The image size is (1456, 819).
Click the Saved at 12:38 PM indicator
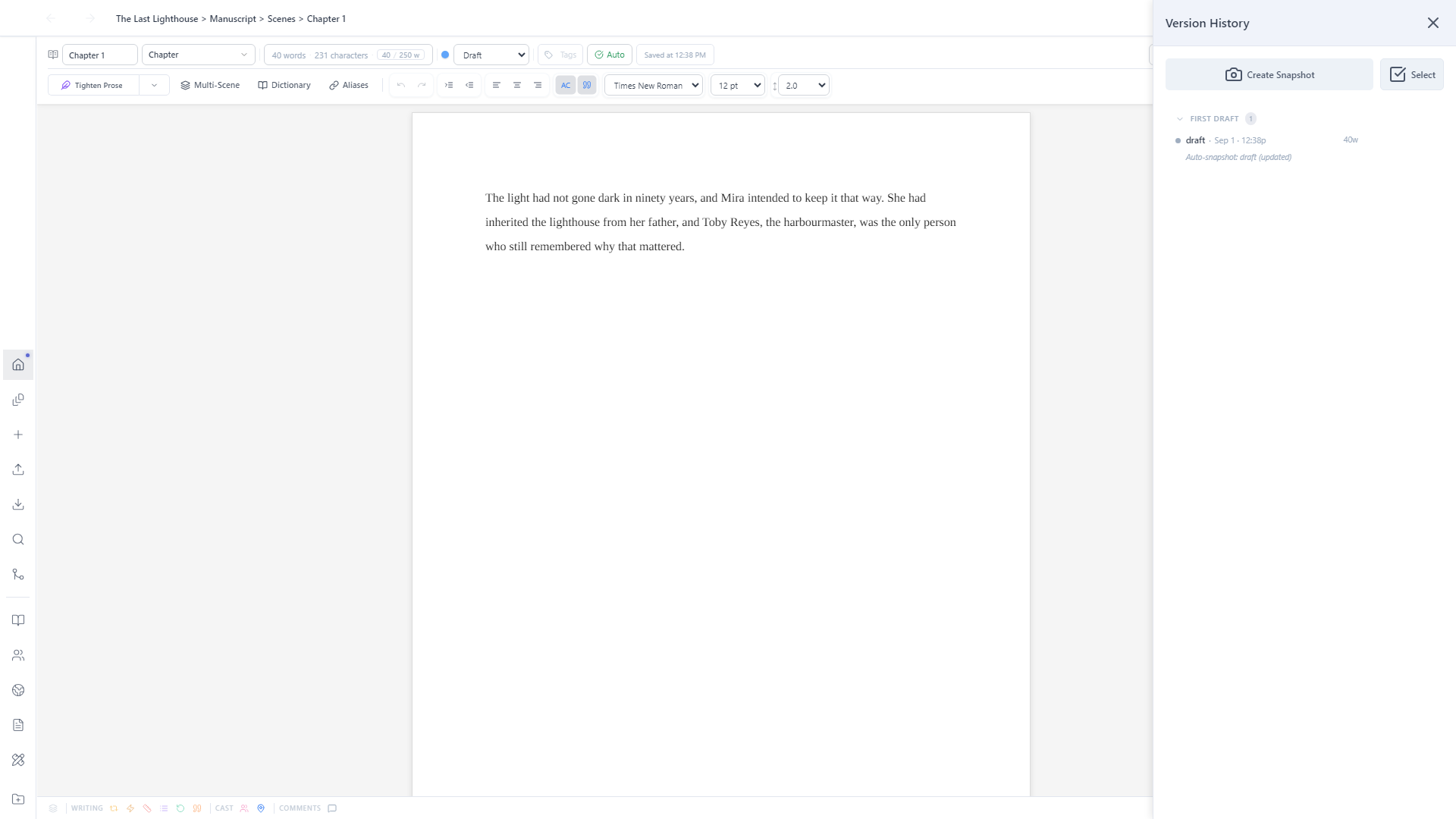point(675,55)
